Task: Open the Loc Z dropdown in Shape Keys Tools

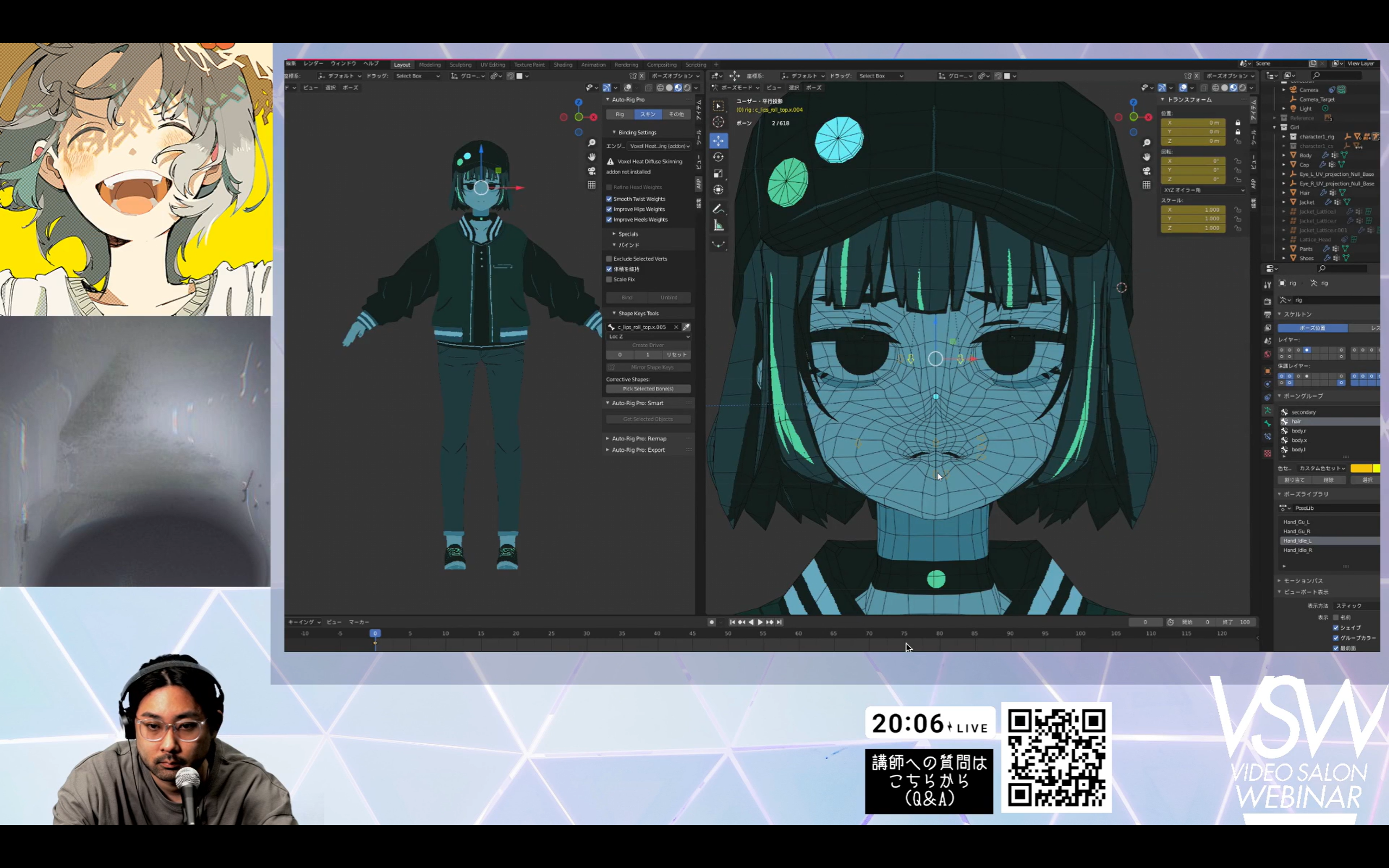Action: click(647, 336)
